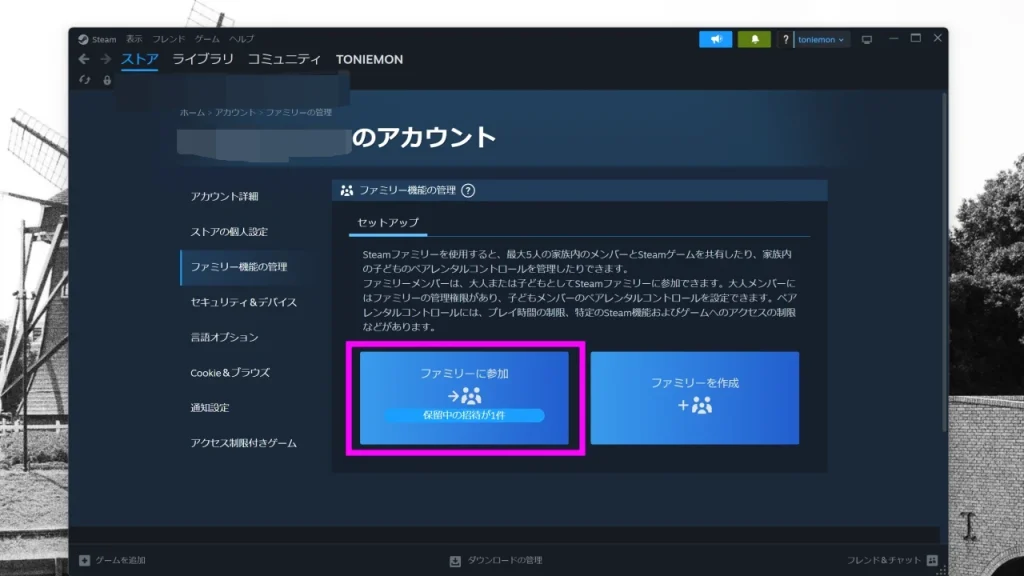
Task: Open the ヘルプ menu
Action: tap(242, 39)
